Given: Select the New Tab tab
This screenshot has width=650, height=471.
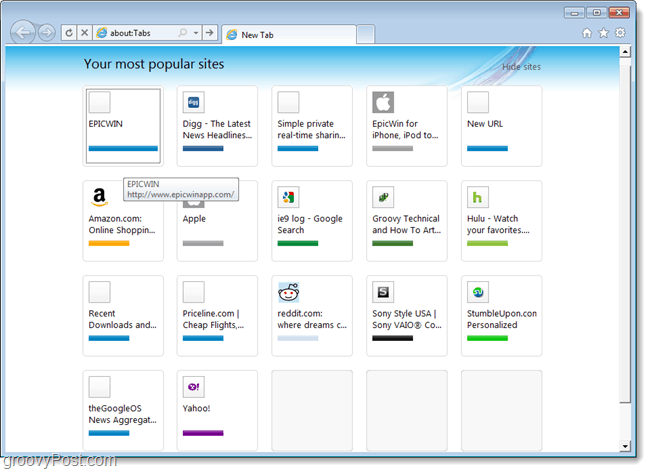Looking at the screenshot, I should (289, 35).
